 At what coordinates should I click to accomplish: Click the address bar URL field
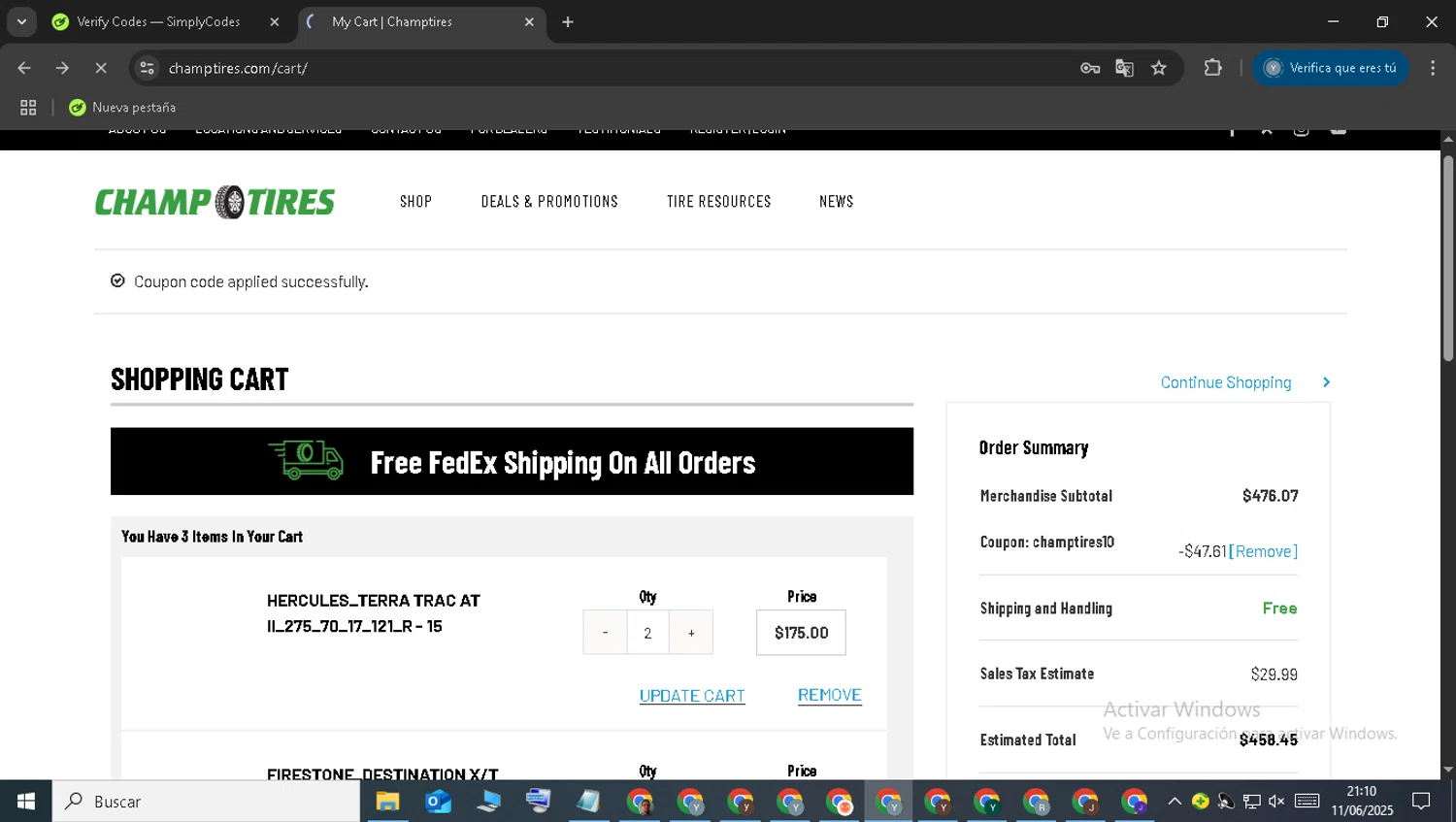(621, 68)
